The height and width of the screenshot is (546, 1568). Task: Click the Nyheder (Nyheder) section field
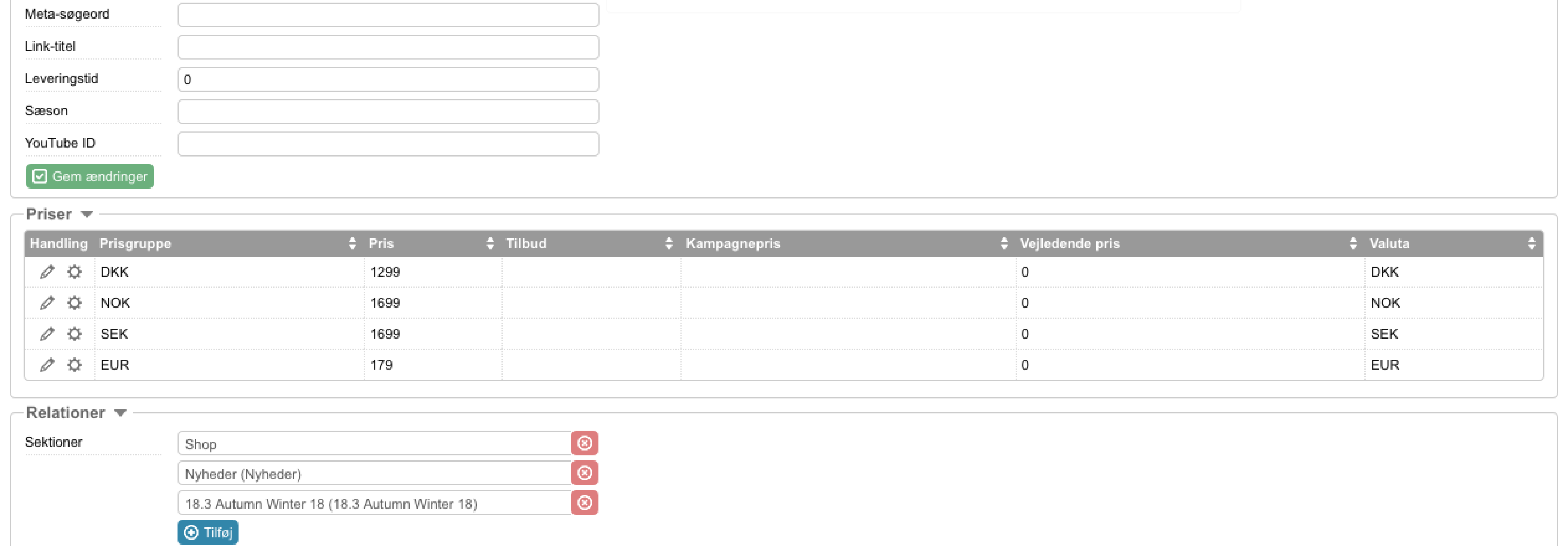(x=374, y=473)
